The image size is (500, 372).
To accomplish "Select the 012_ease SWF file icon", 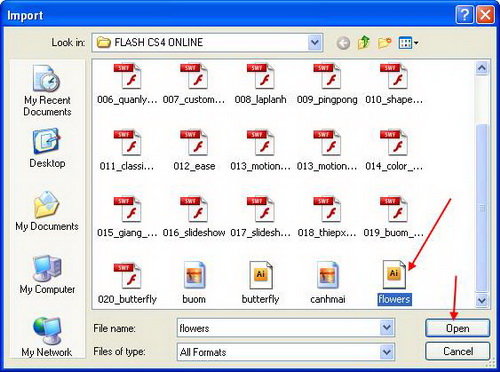I will click(x=194, y=143).
